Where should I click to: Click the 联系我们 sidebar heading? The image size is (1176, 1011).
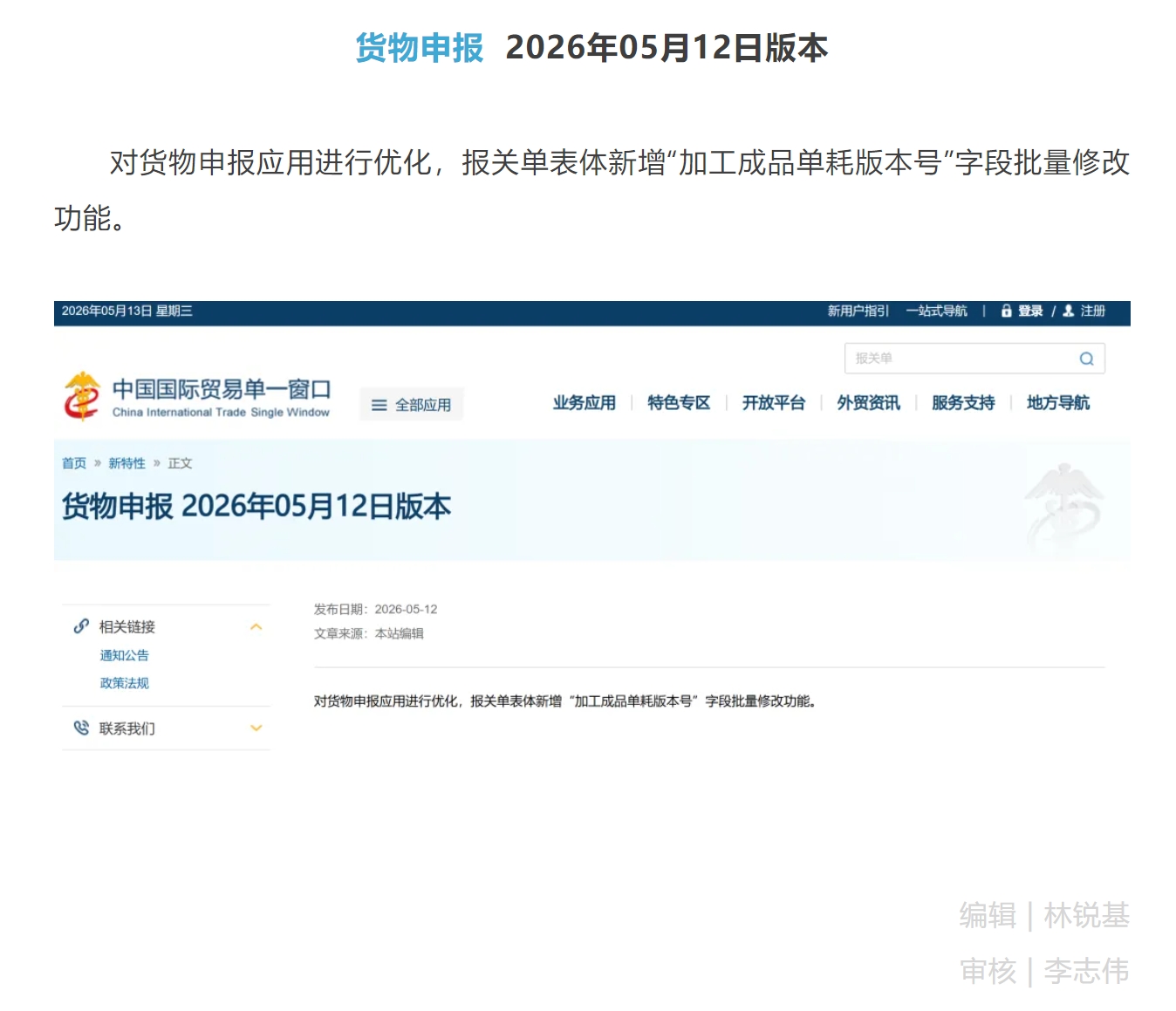pos(126,728)
